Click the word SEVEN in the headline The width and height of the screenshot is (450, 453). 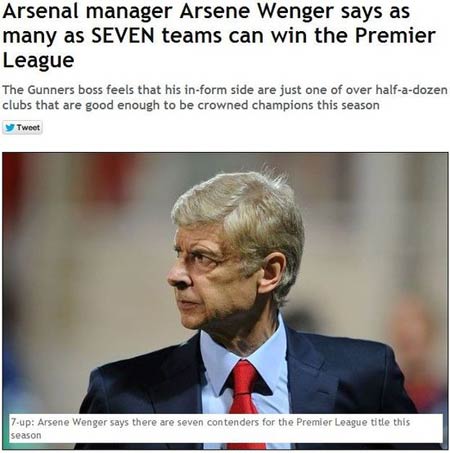click(123, 36)
